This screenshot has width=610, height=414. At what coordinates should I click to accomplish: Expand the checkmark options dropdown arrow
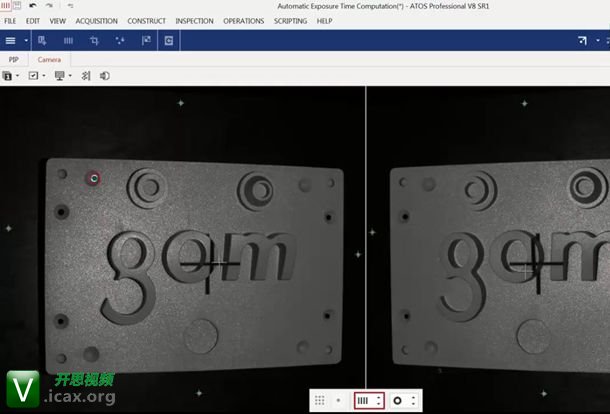click(x=44, y=76)
